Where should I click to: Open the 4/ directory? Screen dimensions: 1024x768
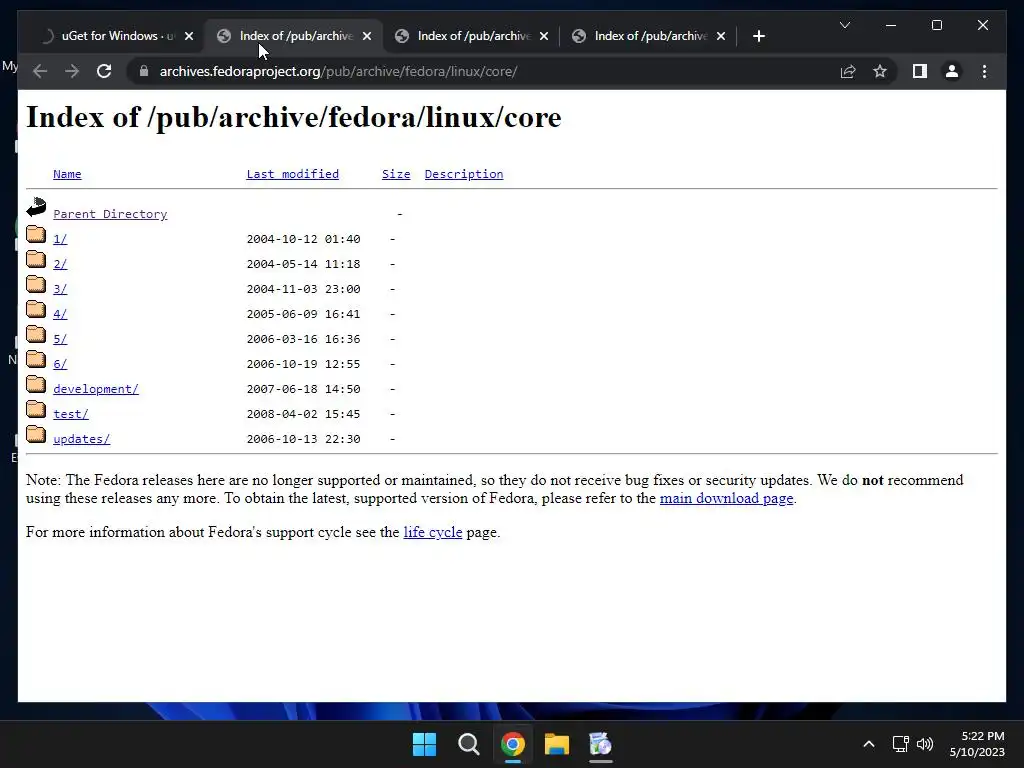[x=59, y=314]
